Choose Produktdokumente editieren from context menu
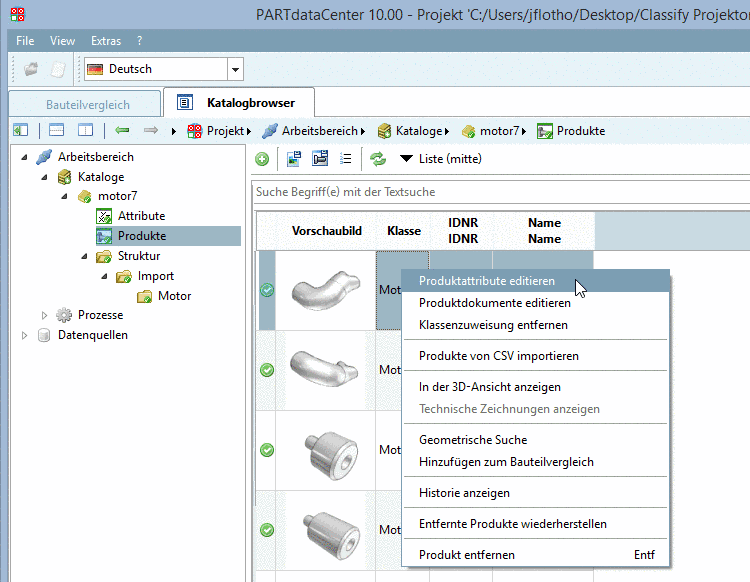This screenshot has height=582, width=750. [536, 303]
